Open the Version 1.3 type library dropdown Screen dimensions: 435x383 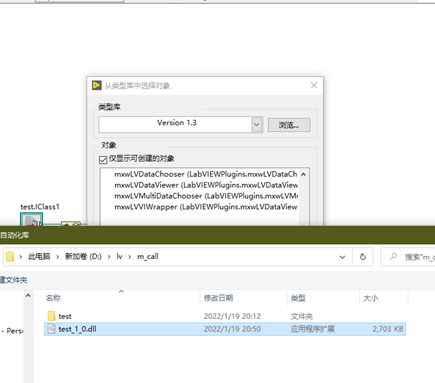(x=256, y=125)
